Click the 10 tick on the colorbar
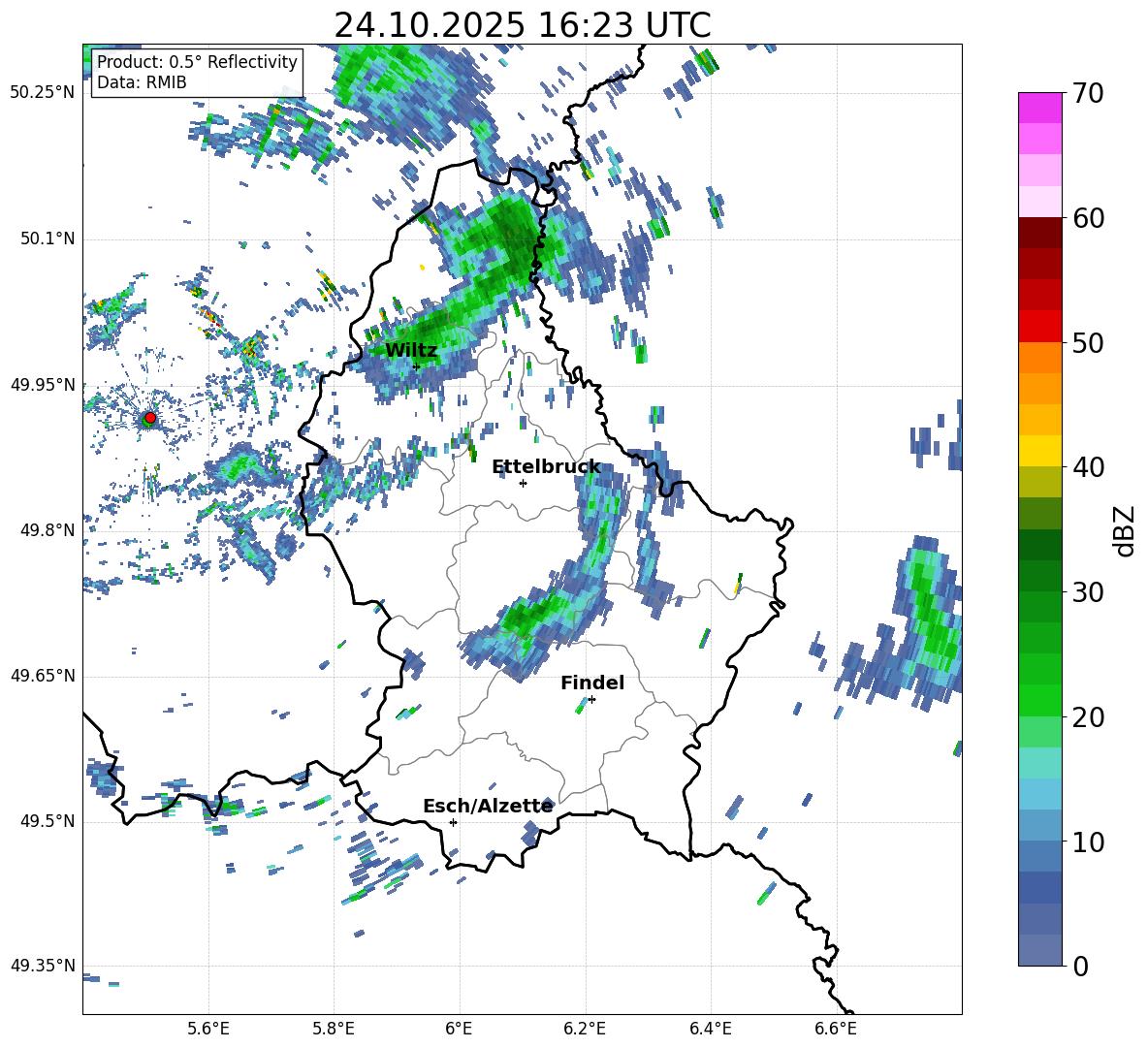 coord(1089,842)
